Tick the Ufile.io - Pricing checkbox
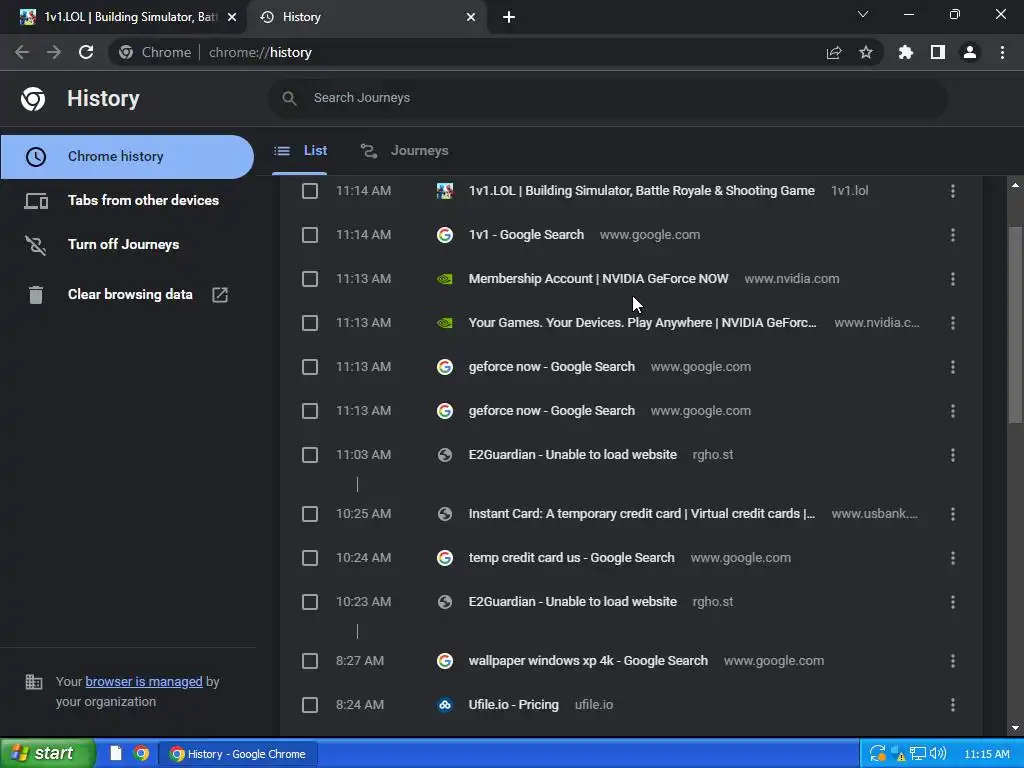Image resolution: width=1024 pixels, height=768 pixels. pos(310,705)
